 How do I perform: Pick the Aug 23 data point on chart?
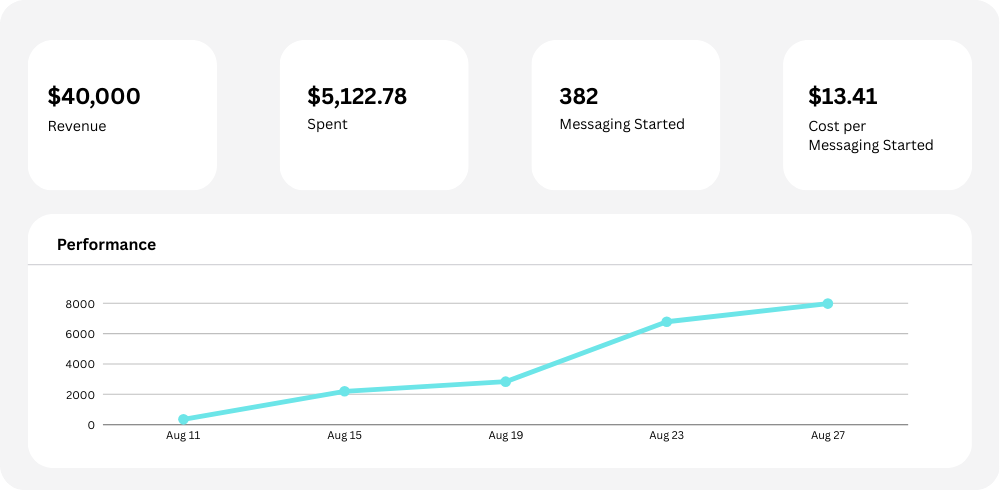666,322
